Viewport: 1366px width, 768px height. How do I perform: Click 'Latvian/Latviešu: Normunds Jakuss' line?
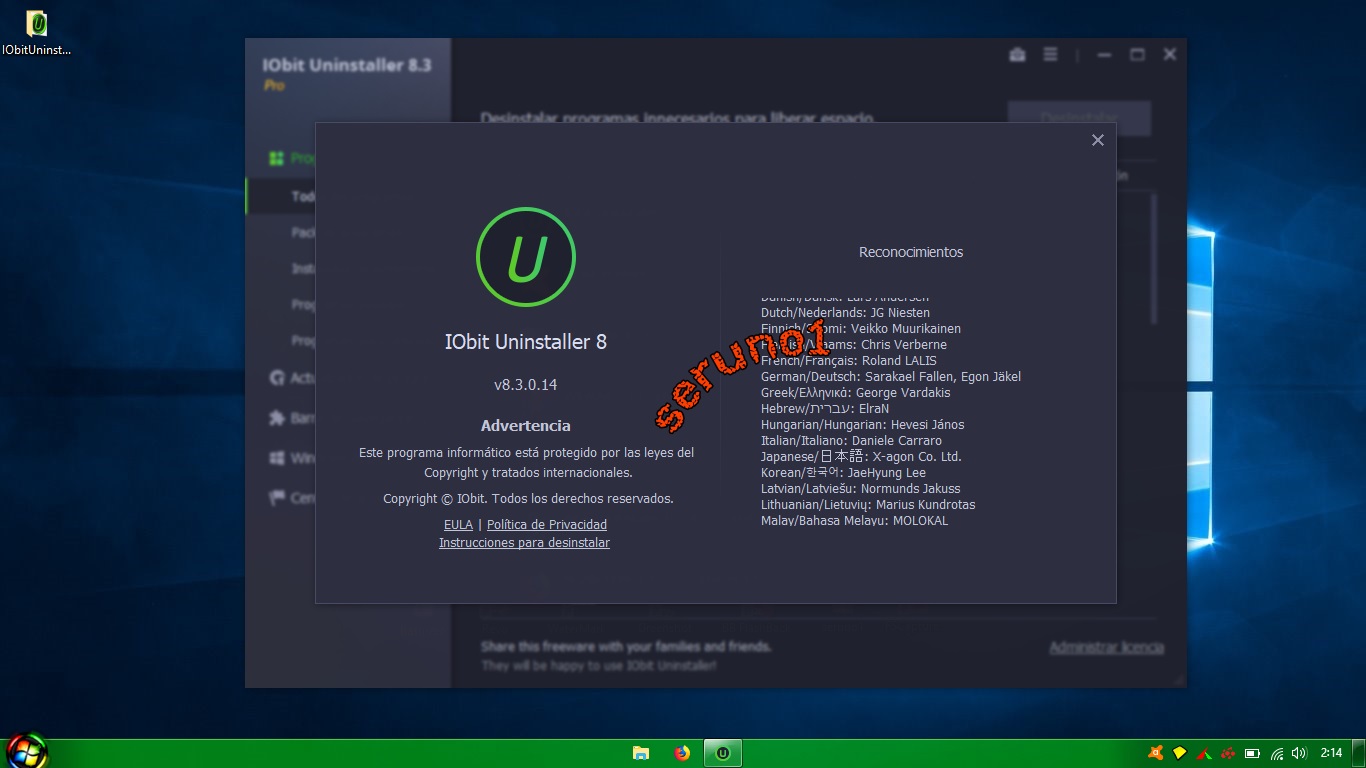coord(860,489)
